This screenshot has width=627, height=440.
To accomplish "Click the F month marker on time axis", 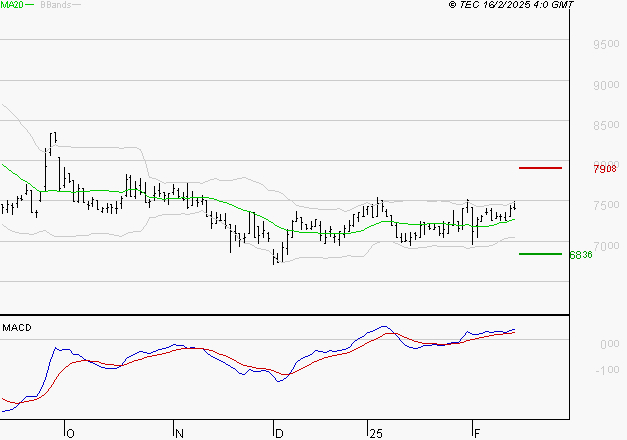I will pos(477,433).
